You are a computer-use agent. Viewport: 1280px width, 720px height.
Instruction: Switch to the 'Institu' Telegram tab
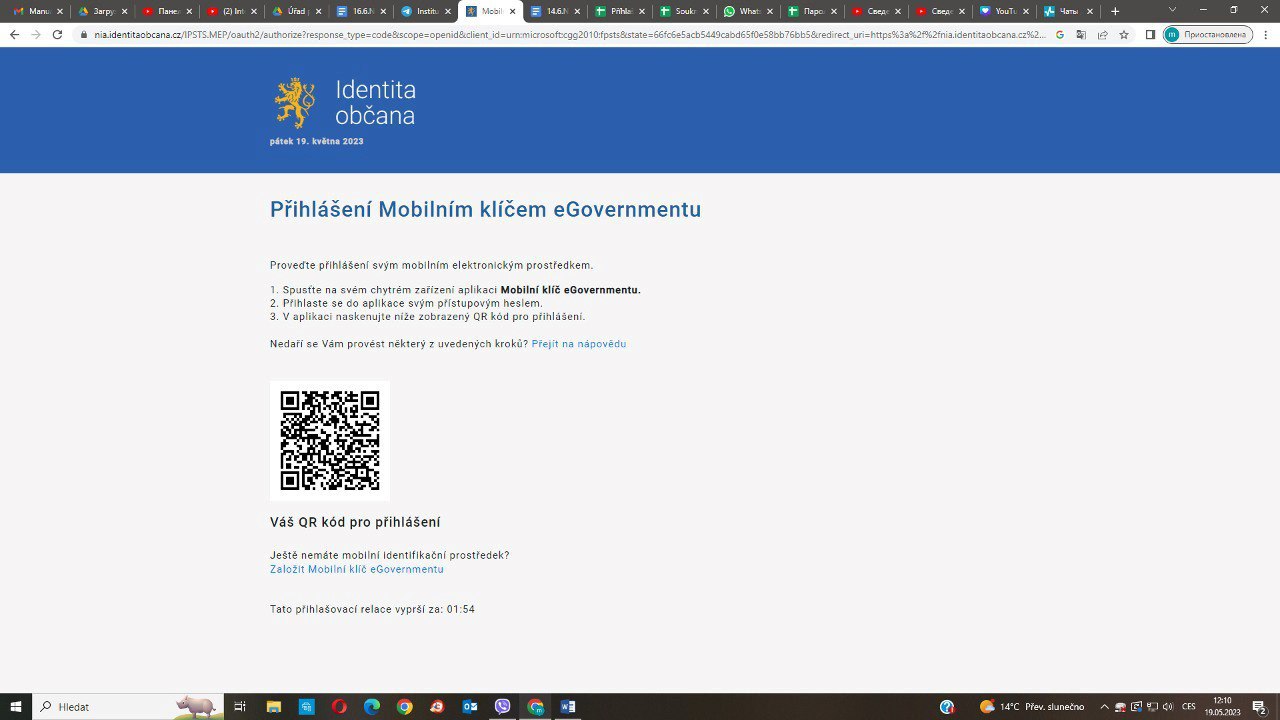[427, 11]
